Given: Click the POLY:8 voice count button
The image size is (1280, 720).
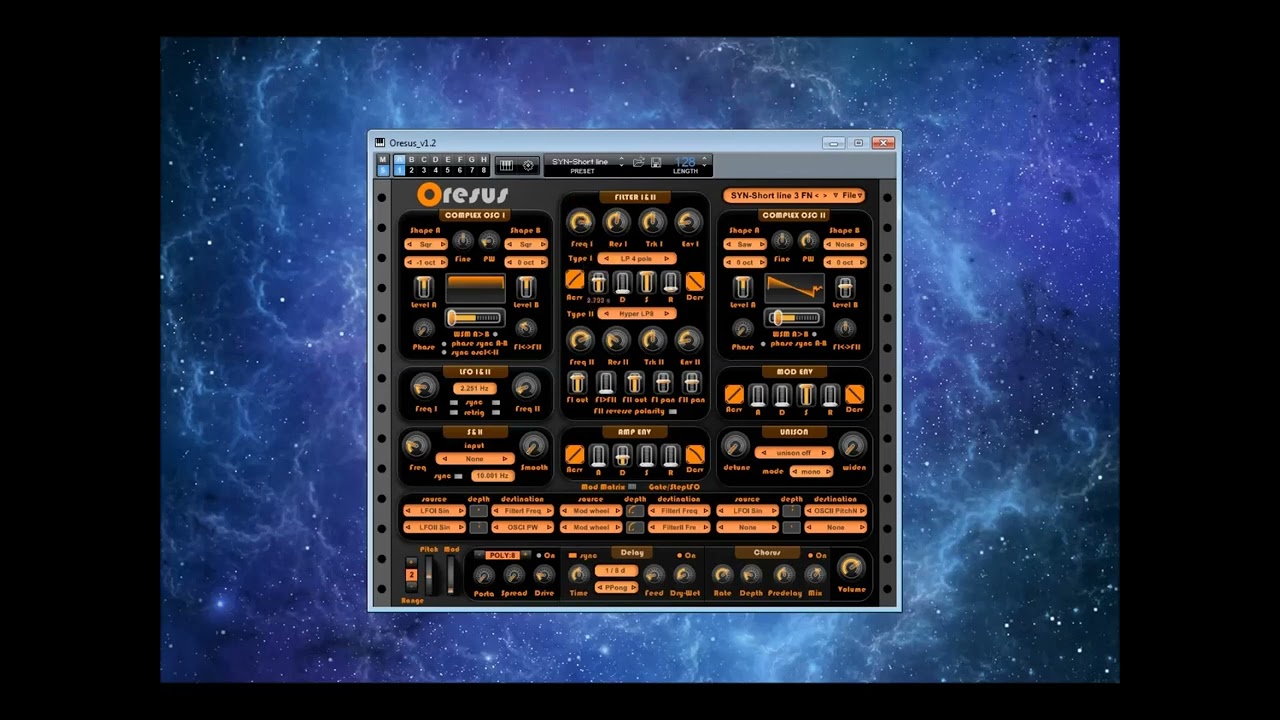Looking at the screenshot, I should [503, 555].
